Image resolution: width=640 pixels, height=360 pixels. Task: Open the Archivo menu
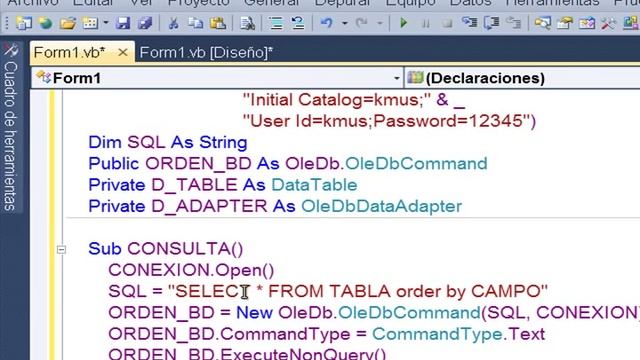point(33,2)
